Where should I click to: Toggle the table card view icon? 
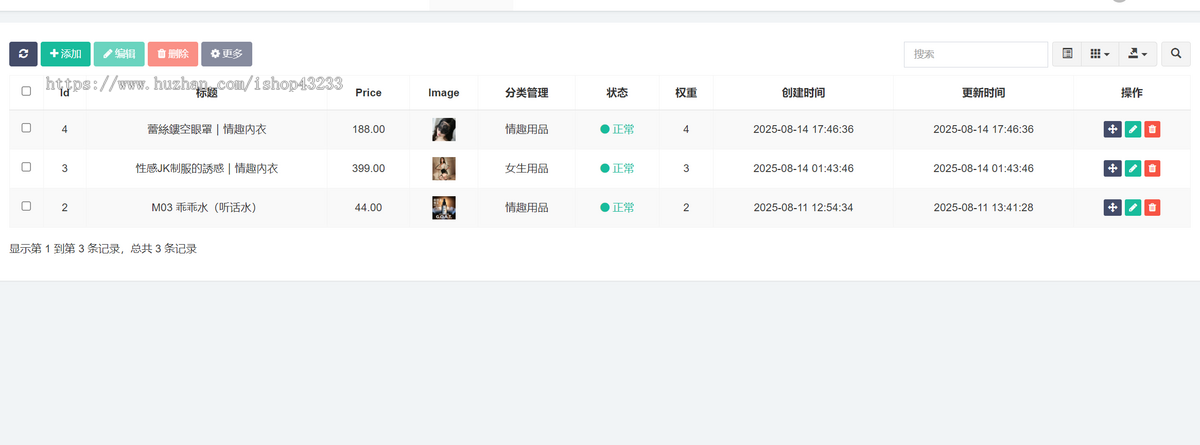click(1067, 54)
